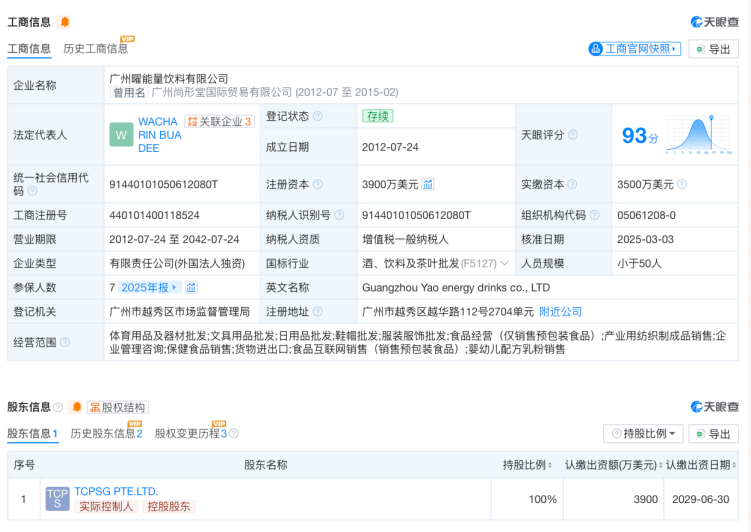Image resolution: width=751 pixels, height=532 pixels.
Task: Click help icon after 股权变更历程 tab
Action: (x=234, y=433)
